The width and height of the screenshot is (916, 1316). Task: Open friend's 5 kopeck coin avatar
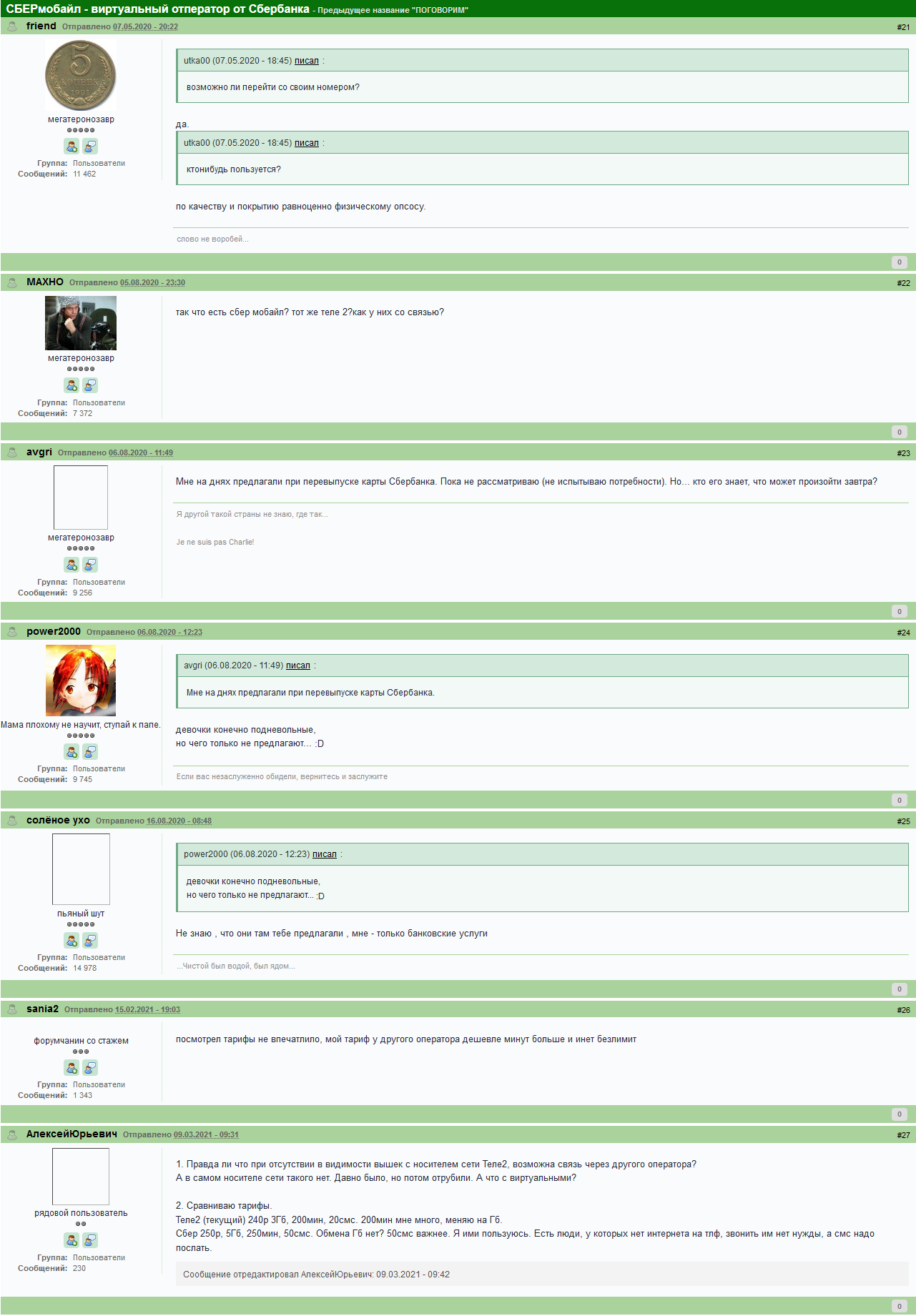point(81,75)
